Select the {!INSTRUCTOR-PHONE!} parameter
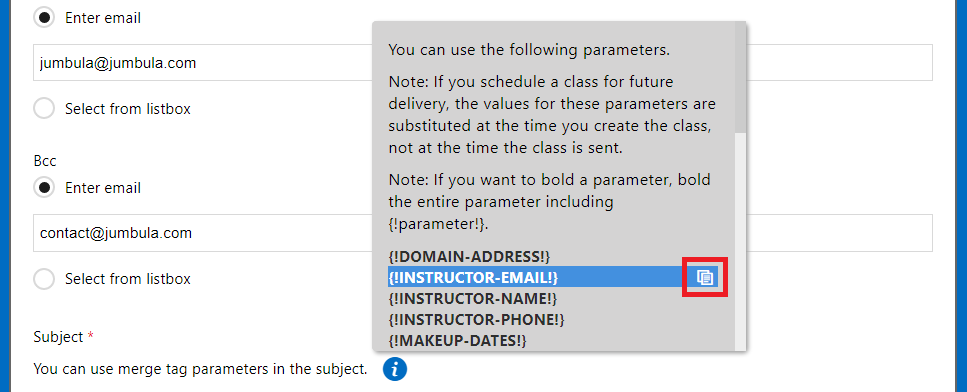 476,321
